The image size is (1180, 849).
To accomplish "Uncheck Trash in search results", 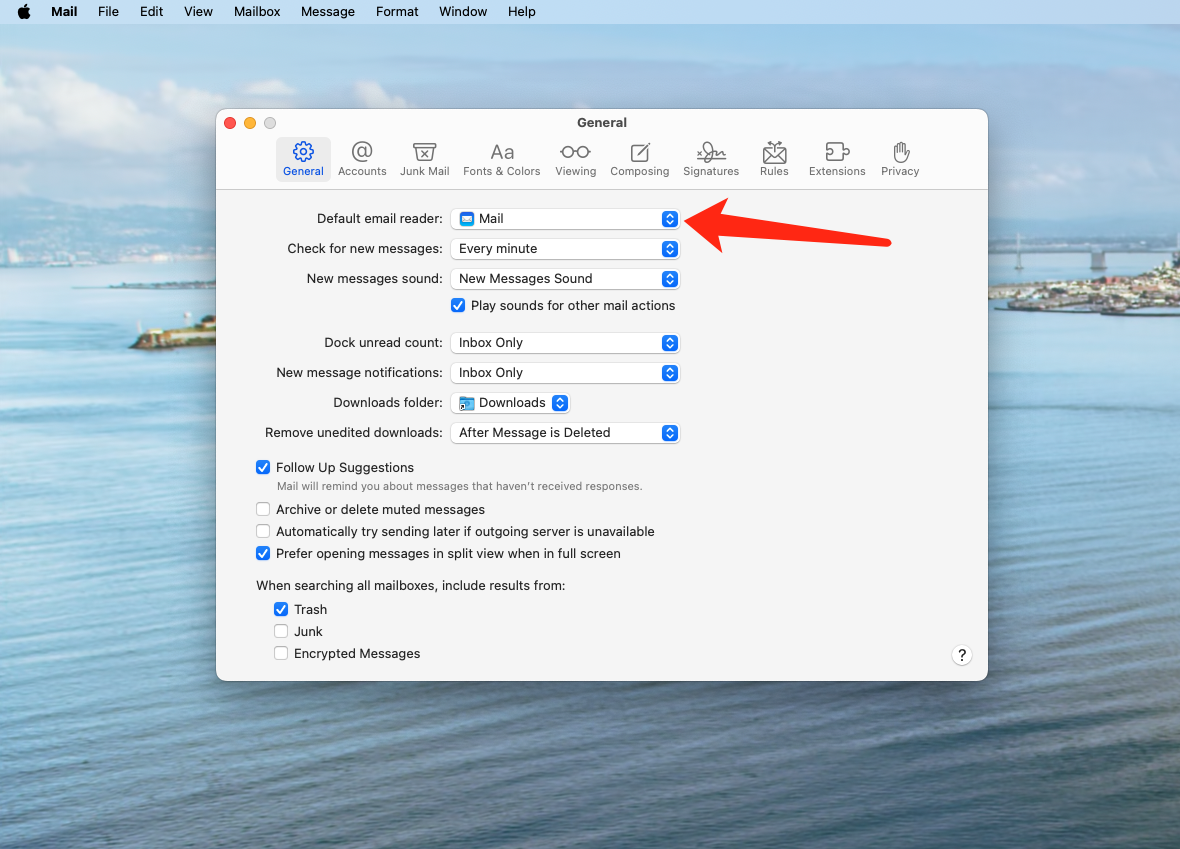I will tap(281, 609).
